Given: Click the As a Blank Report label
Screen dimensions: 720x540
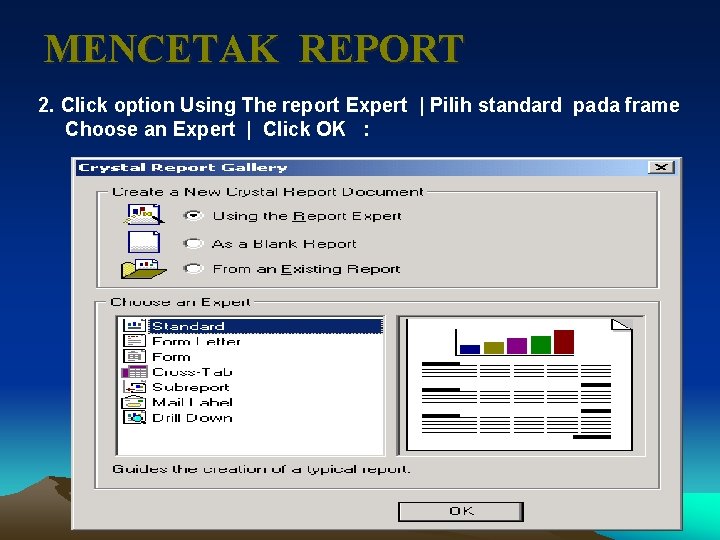Looking at the screenshot, I should (x=284, y=243).
